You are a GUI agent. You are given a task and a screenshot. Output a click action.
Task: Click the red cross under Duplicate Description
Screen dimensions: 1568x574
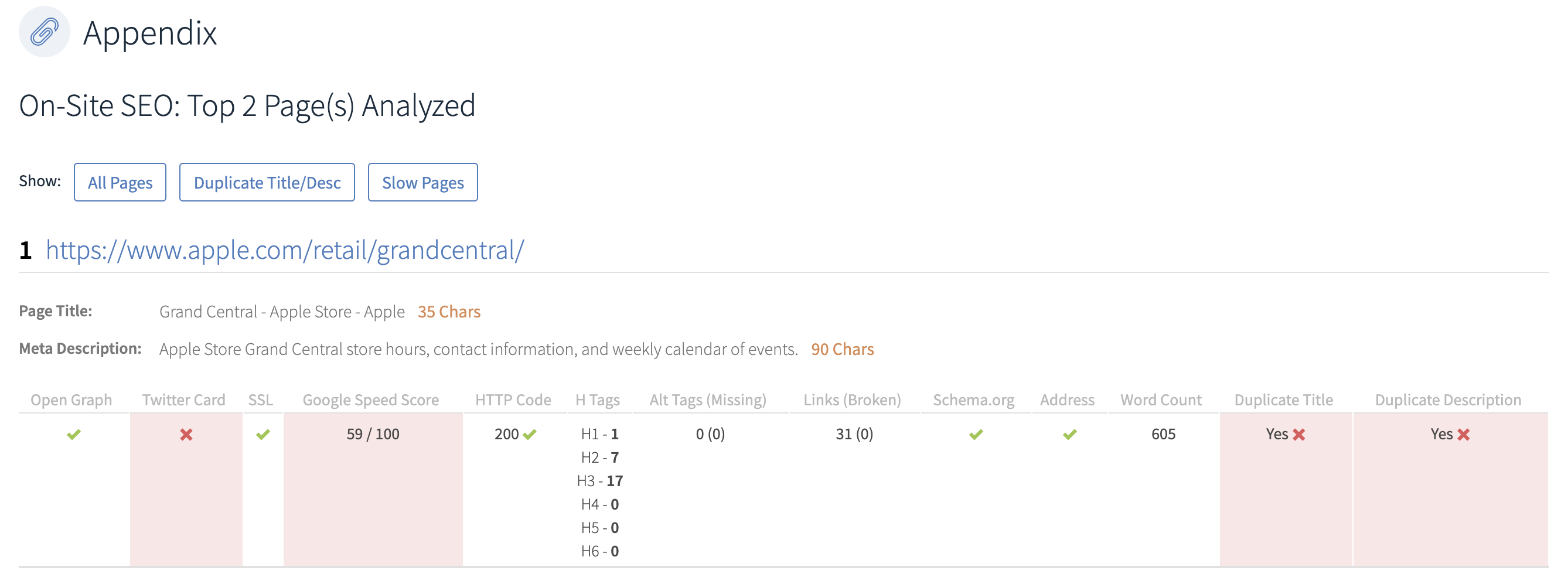(1464, 435)
